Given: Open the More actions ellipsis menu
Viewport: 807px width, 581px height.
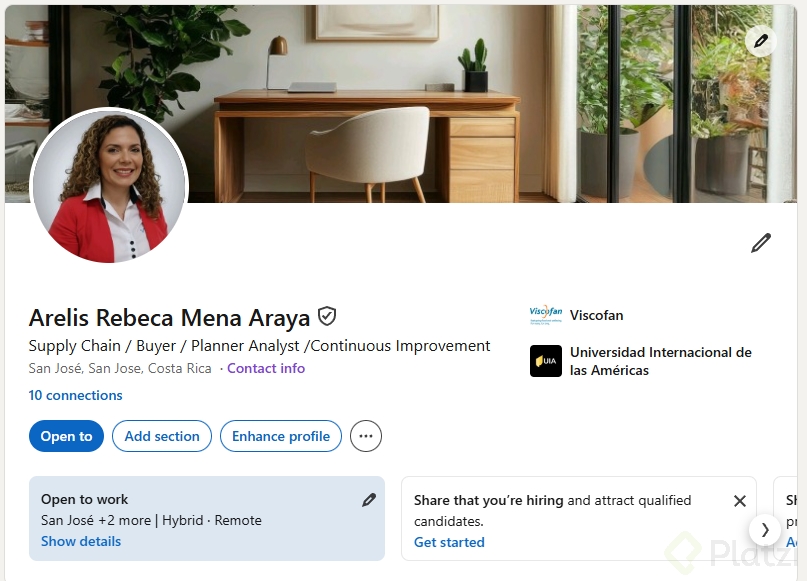Looking at the screenshot, I should pos(365,436).
